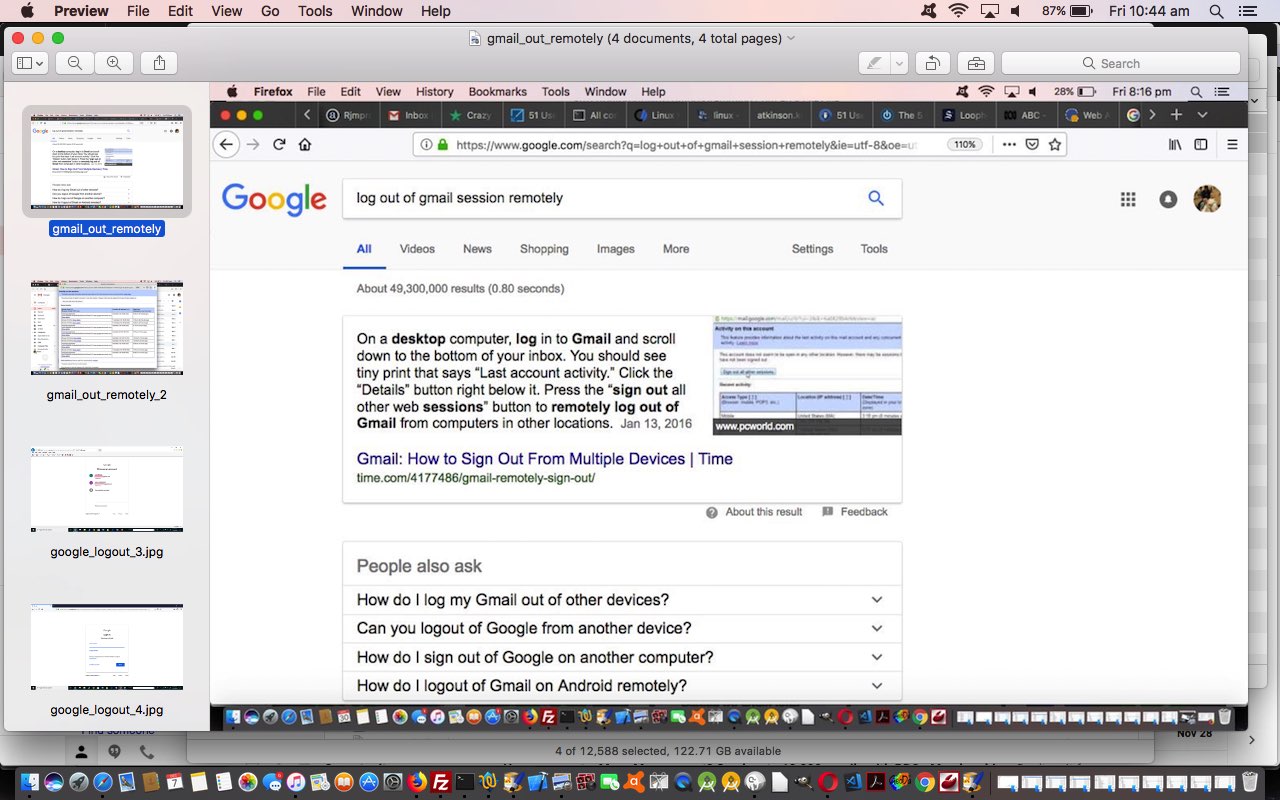This screenshot has width=1280, height=800.
Task: Show the Markup Toolbar toolbox button
Action: pos(975,63)
